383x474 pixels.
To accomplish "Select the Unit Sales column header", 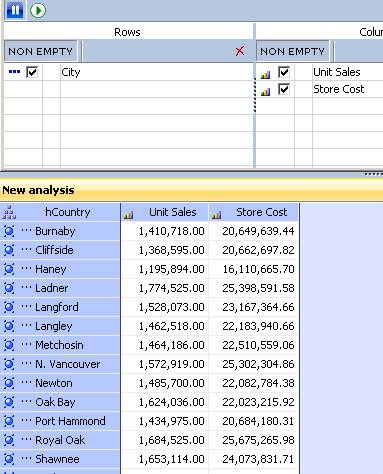I will (x=165, y=212).
